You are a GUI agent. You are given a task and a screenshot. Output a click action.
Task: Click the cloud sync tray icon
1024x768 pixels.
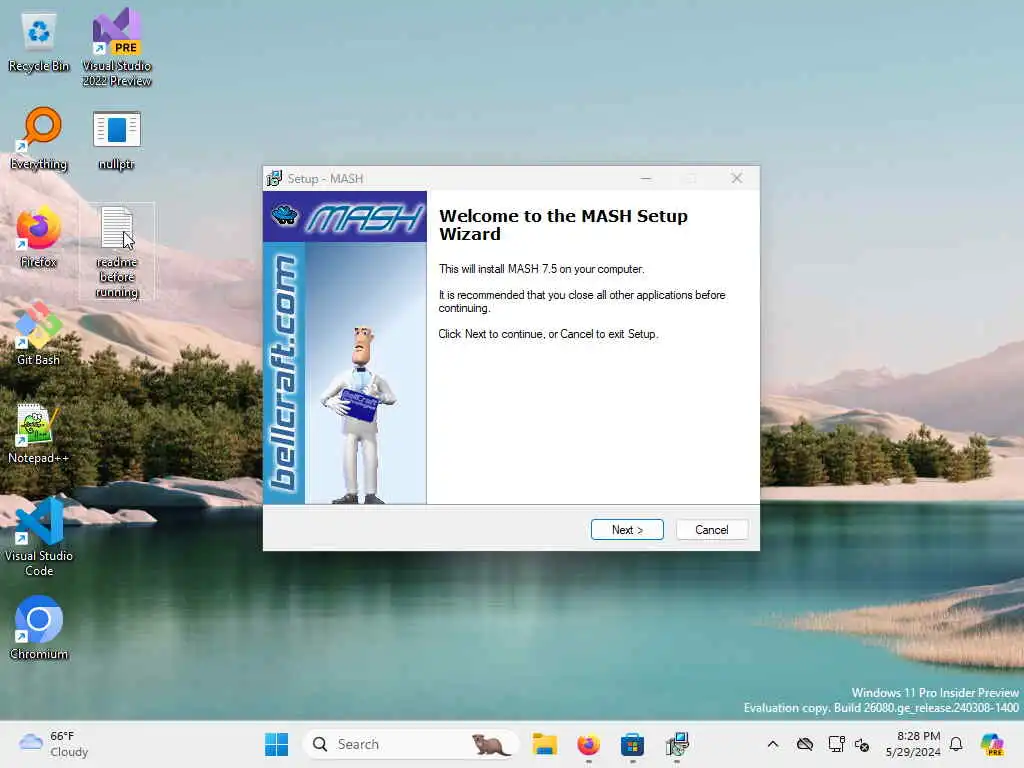point(805,744)
